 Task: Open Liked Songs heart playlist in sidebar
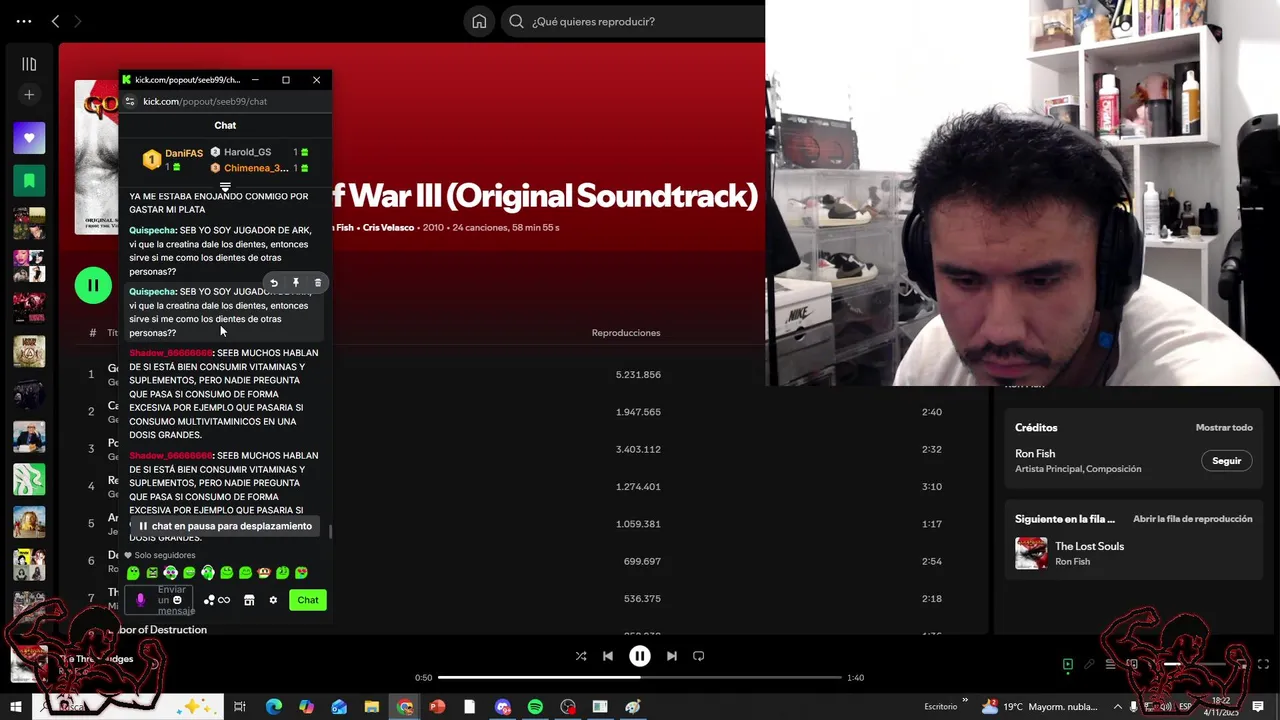[29, 138]
